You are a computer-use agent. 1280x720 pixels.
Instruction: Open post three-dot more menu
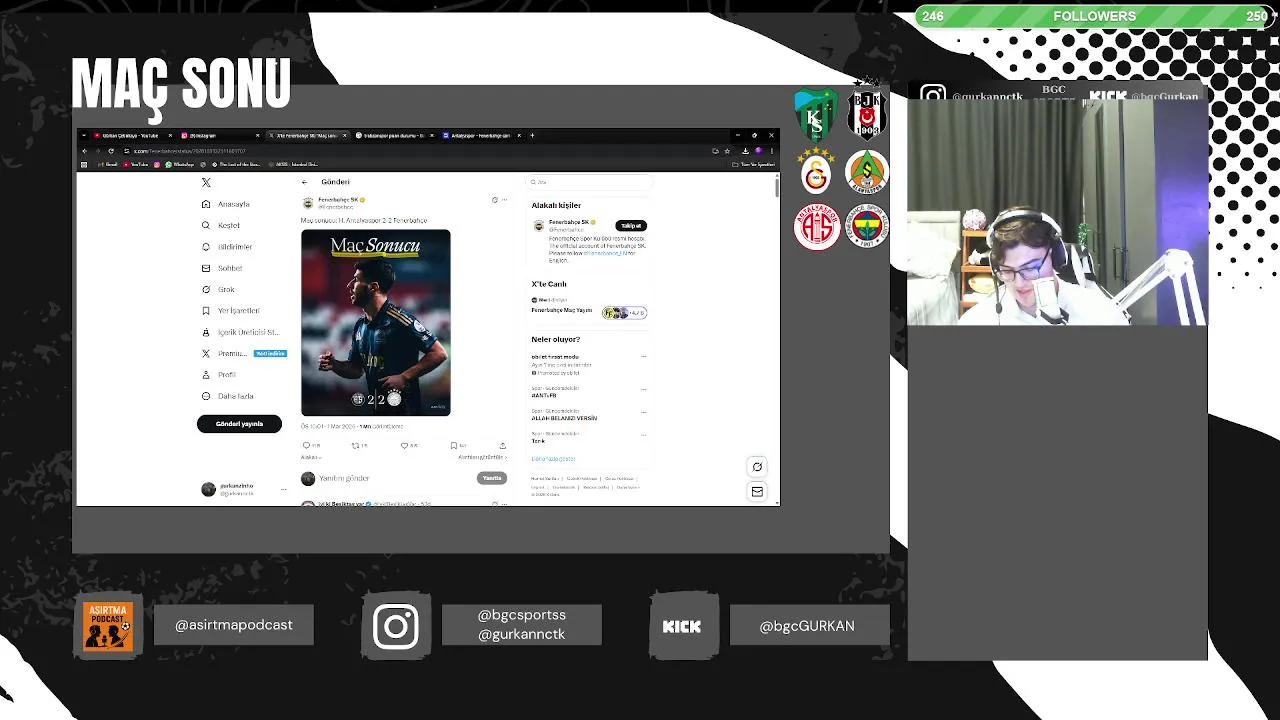pos(504,200)
